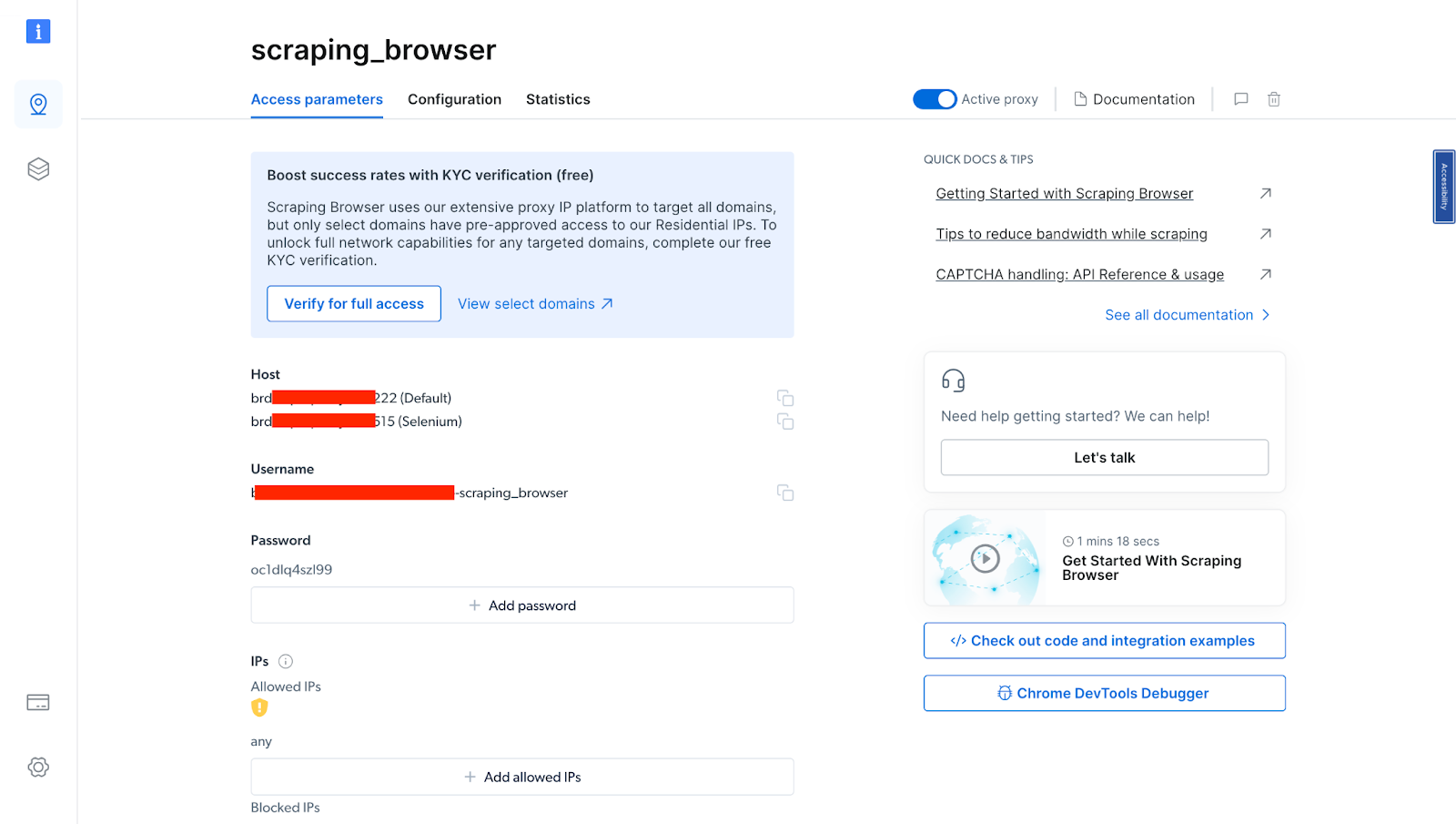Click the 'Blocked IPs' label
The width and height of the screenshot is (1456, 824).
(x=285, y=808)
